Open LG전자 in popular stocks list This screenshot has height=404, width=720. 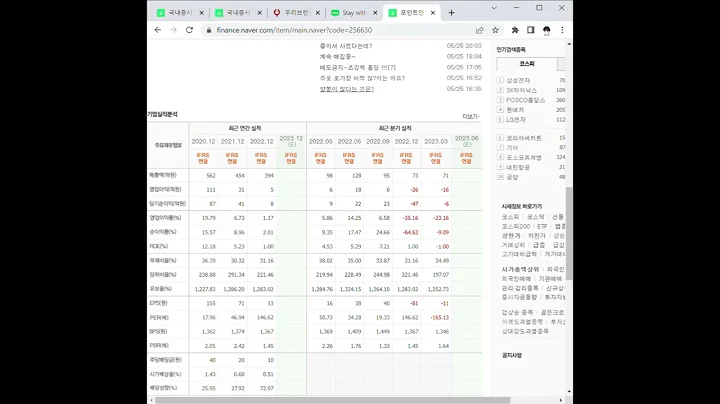(516, 120)
